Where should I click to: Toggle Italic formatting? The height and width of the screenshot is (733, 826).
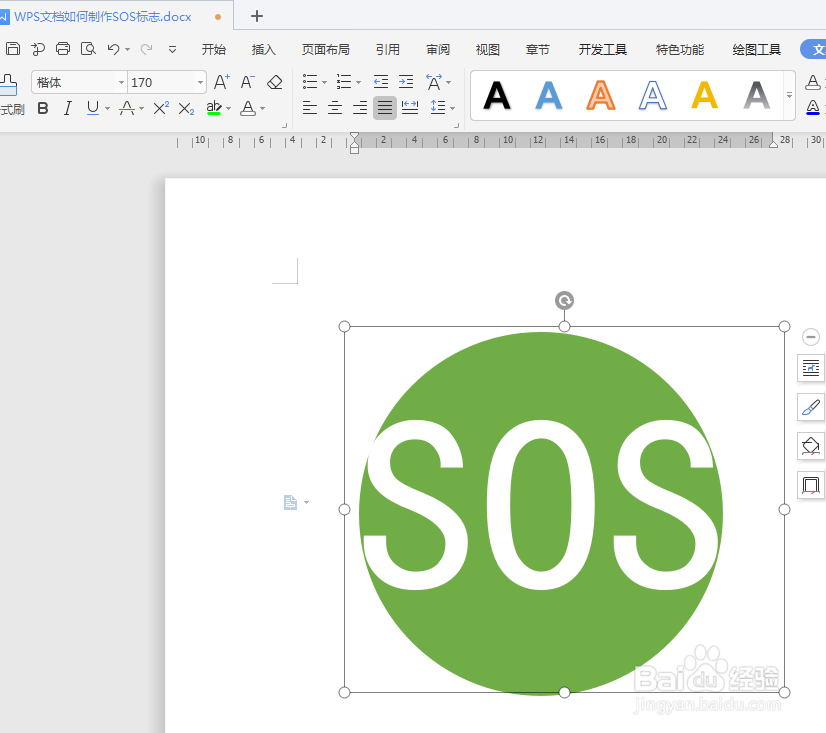tap(67, 109)
